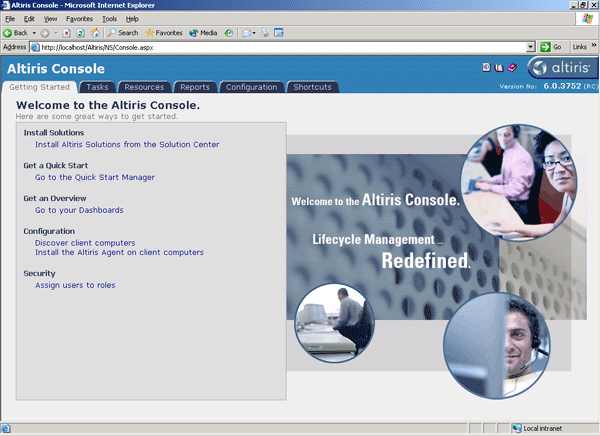This screenshot has height=436, width=600.
Task: Open the History toolbar icon
Action: click(x=228, y=33)
